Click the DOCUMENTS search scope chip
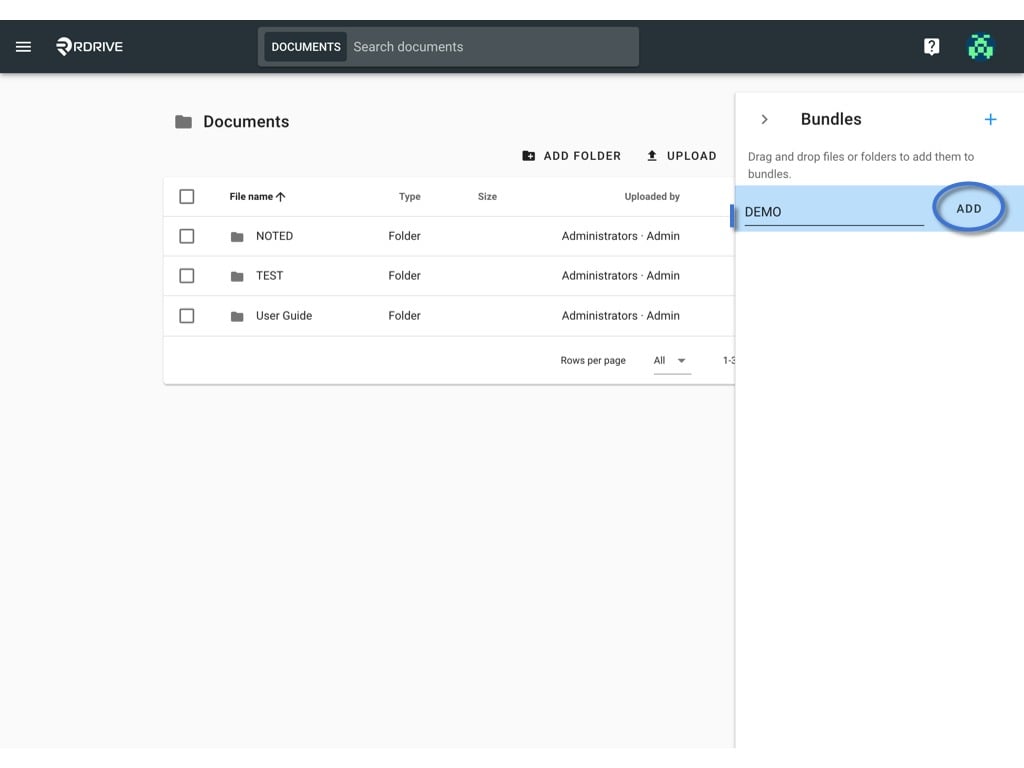This screenshot has height=768, width=1024. point(306,47)
